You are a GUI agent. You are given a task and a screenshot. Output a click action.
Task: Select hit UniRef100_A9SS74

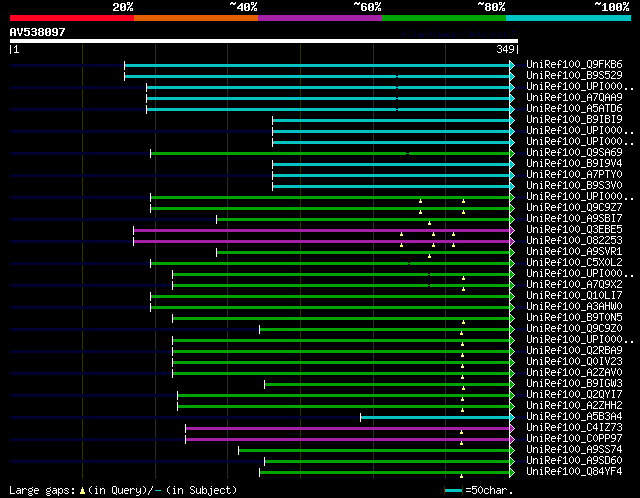click(574, 450)
